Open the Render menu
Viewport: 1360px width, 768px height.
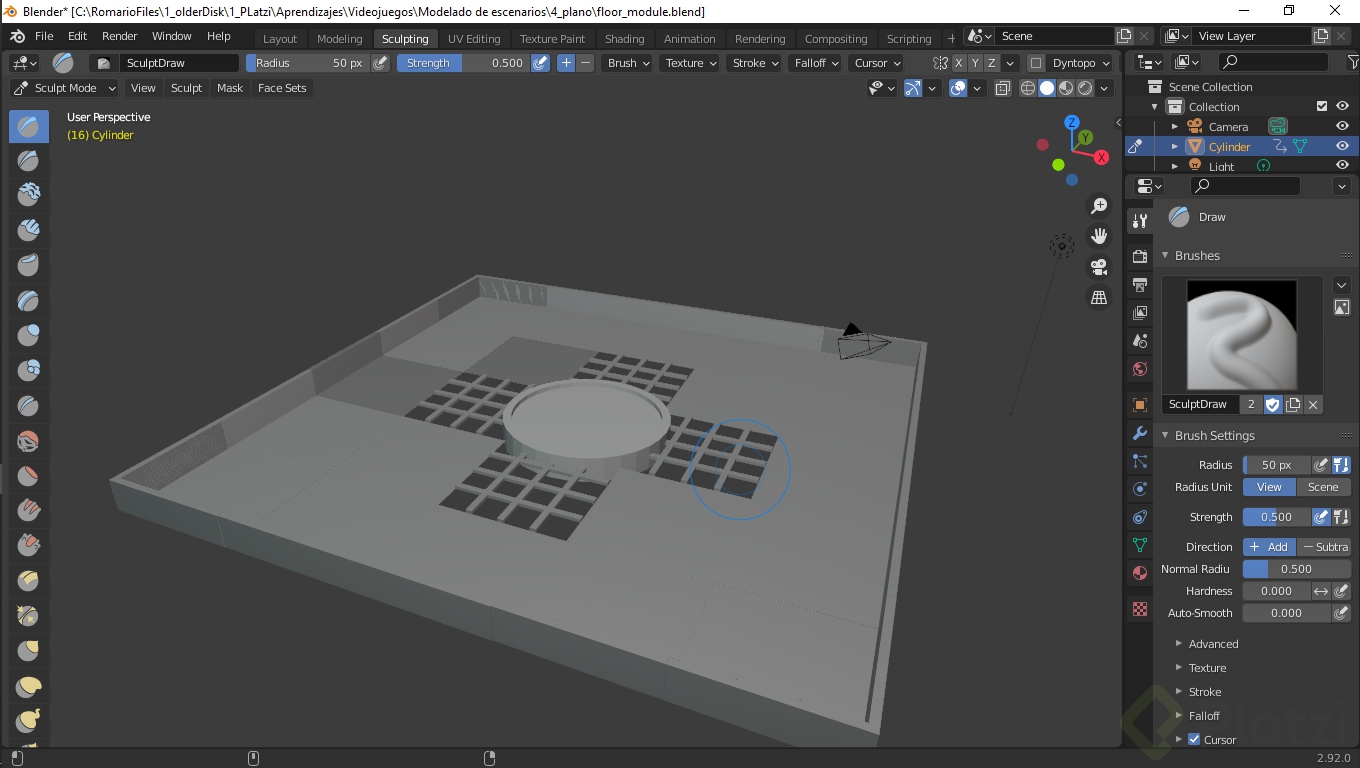pos(119,36)
